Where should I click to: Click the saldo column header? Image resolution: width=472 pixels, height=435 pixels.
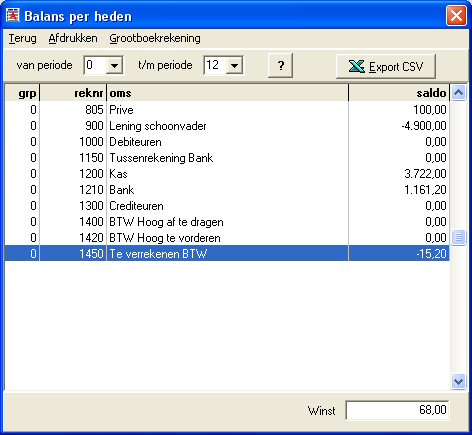coord(399,93)
